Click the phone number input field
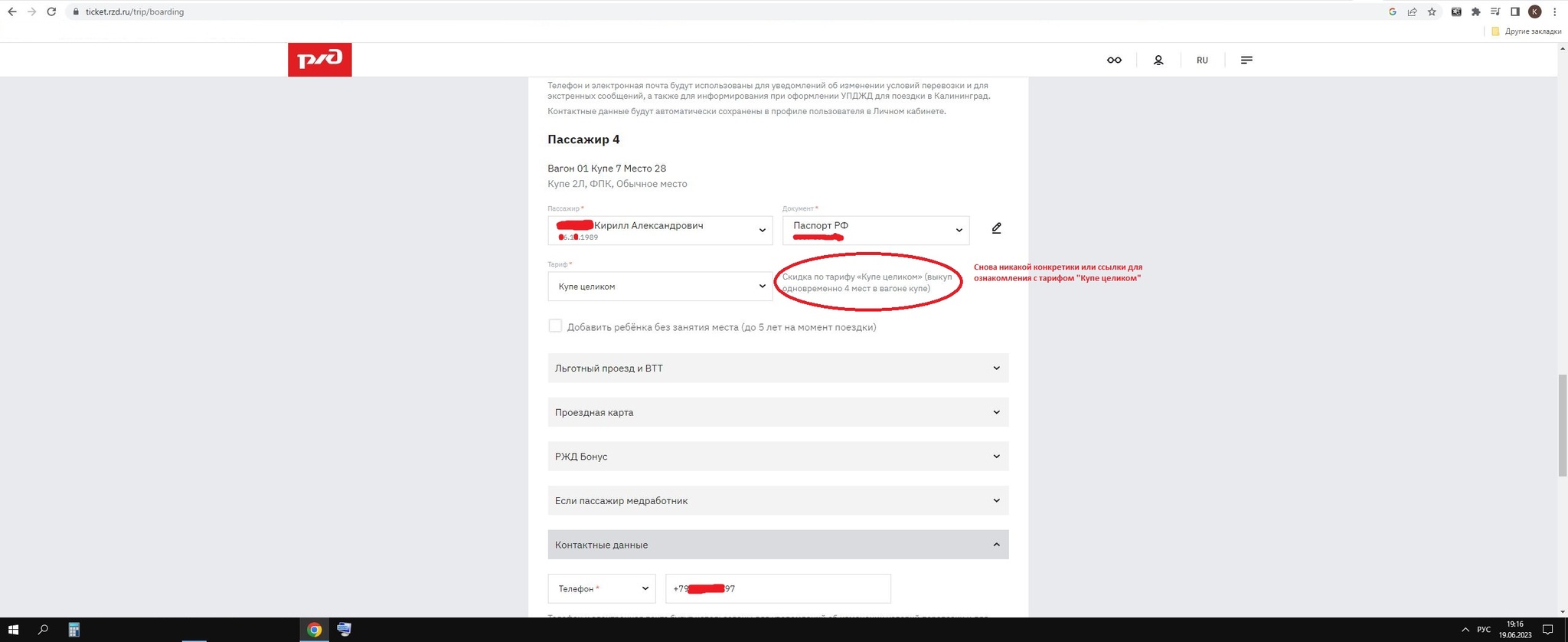The width and height of the screenshot is (1568, 642). [x=778, y=588]
